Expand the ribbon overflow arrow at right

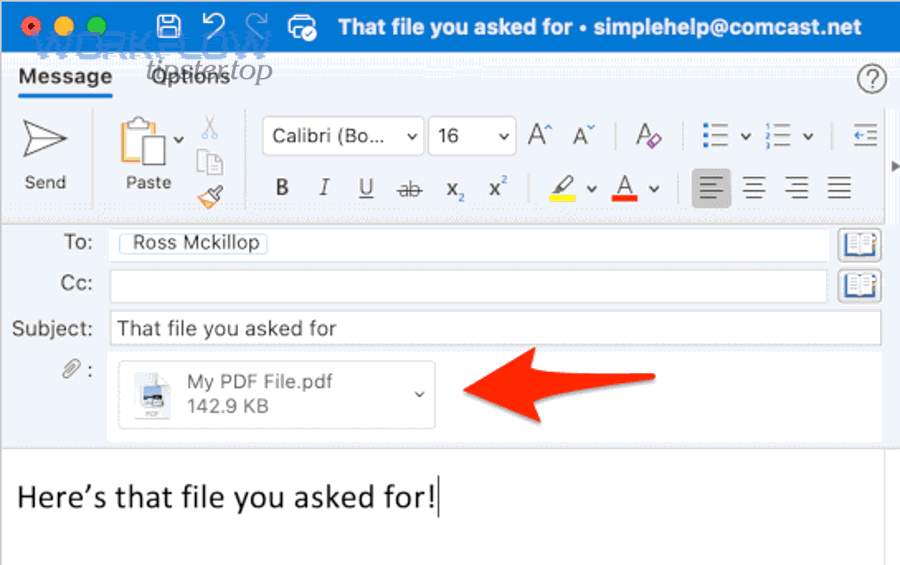tap(895, 167)
